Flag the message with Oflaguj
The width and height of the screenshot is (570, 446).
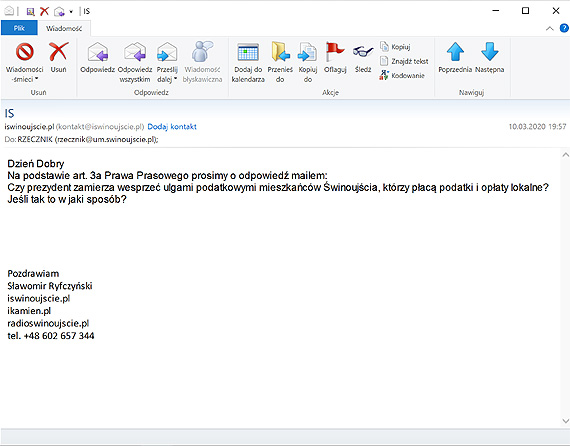(x=335, y=57)
